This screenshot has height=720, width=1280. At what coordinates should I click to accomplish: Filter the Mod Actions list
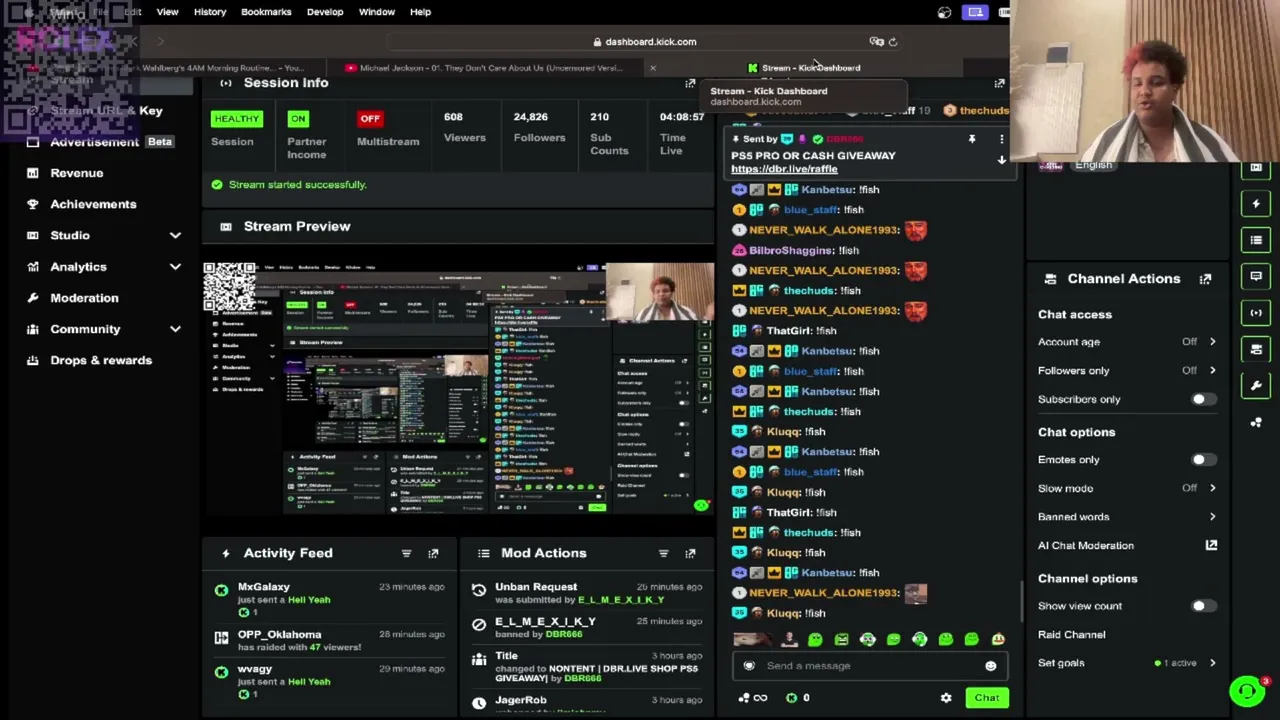(663, 553)
